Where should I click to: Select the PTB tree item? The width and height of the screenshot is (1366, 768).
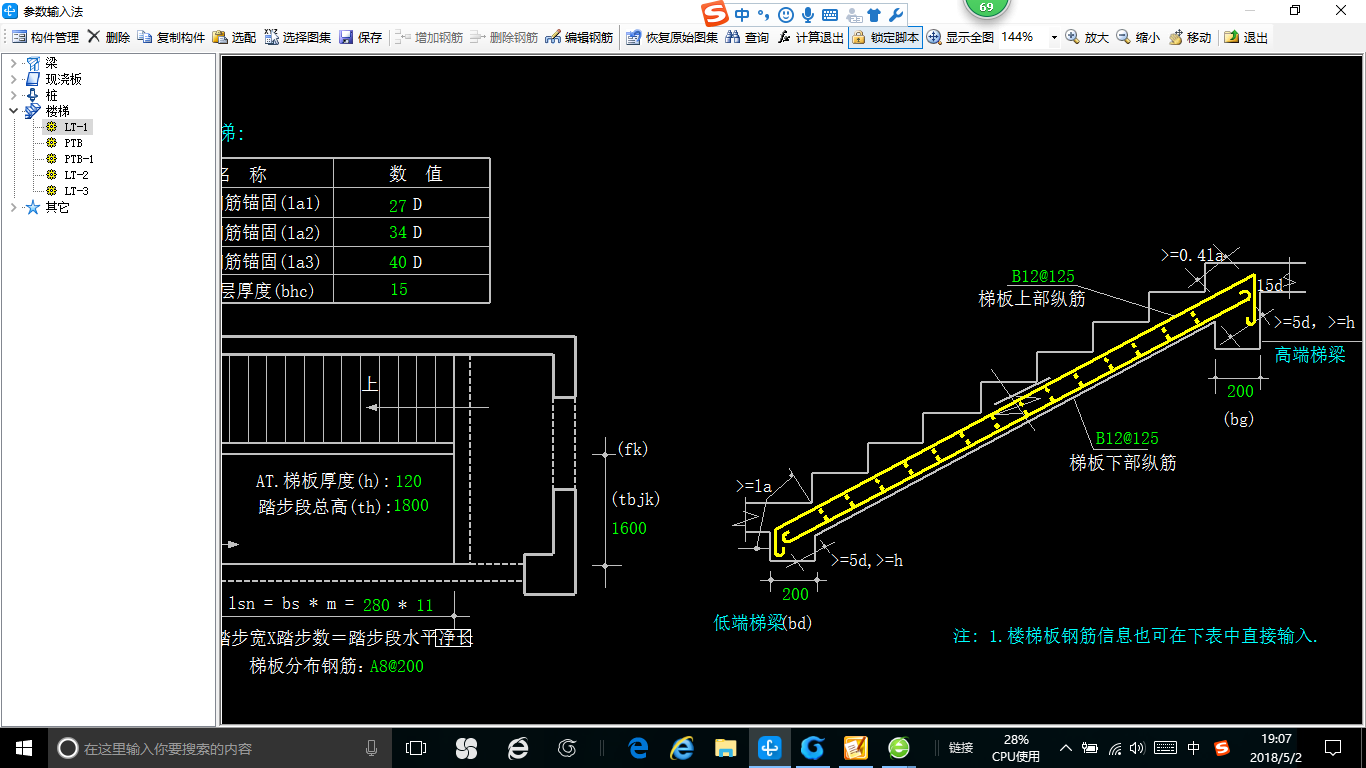tap(73, 143)
